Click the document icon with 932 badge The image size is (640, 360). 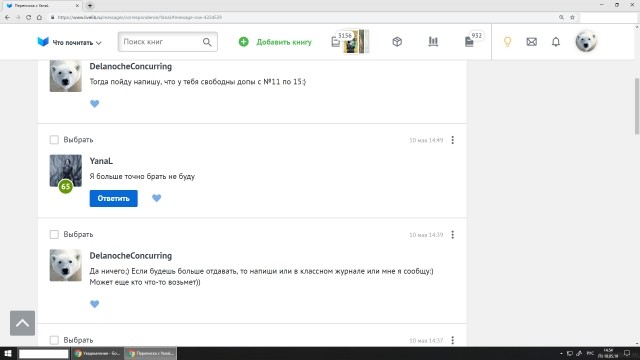tap(469, 42)
